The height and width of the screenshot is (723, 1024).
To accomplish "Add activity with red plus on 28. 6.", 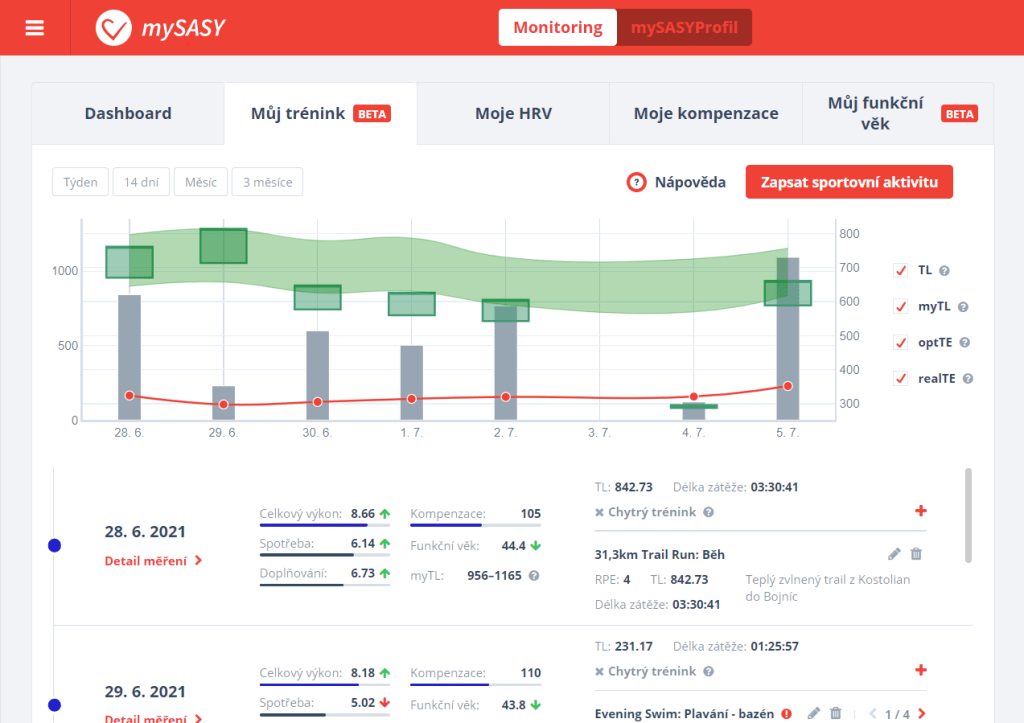I will coord(920,511).
